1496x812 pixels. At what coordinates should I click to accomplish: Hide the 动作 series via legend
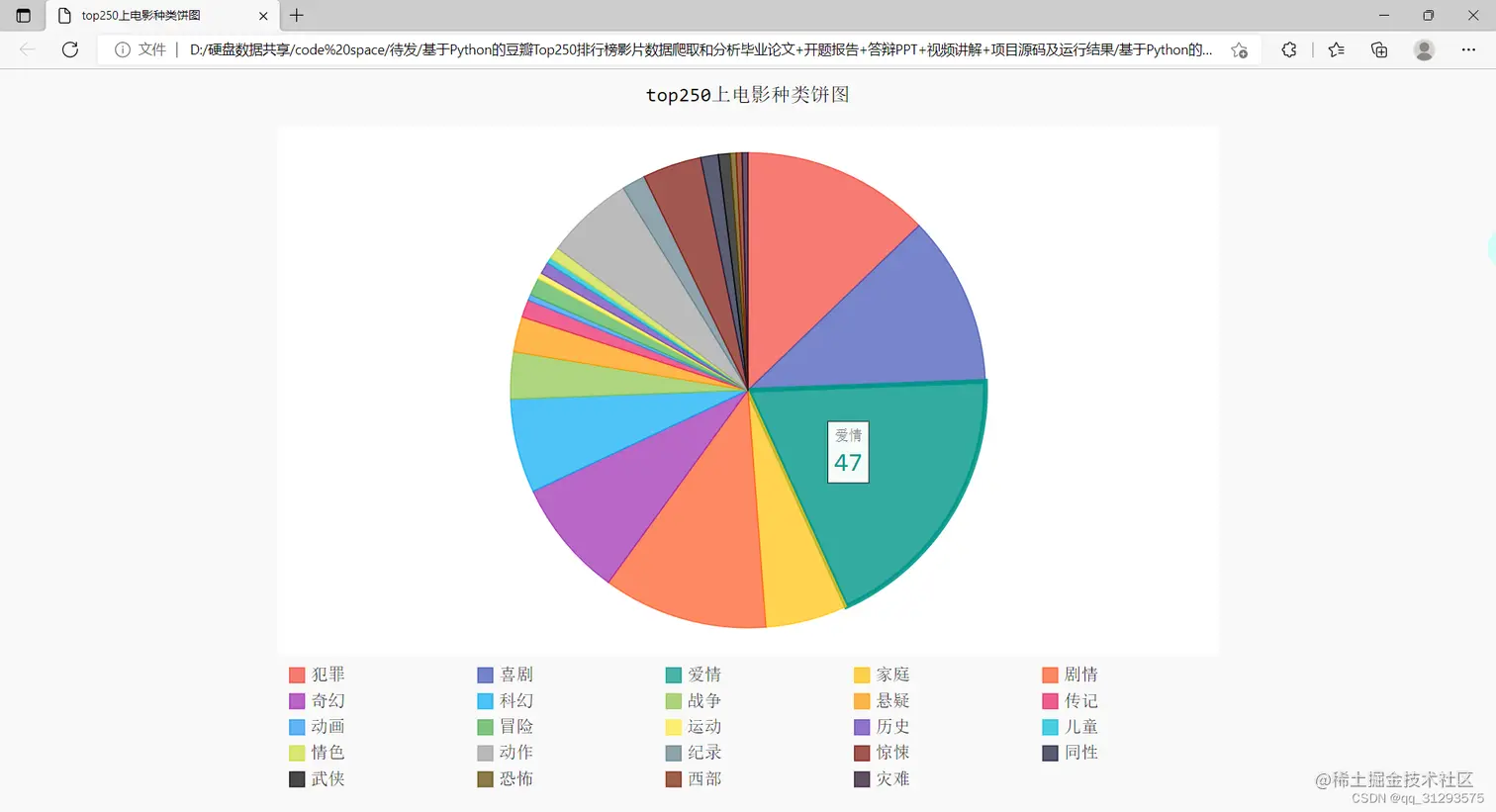click(505, 753)
